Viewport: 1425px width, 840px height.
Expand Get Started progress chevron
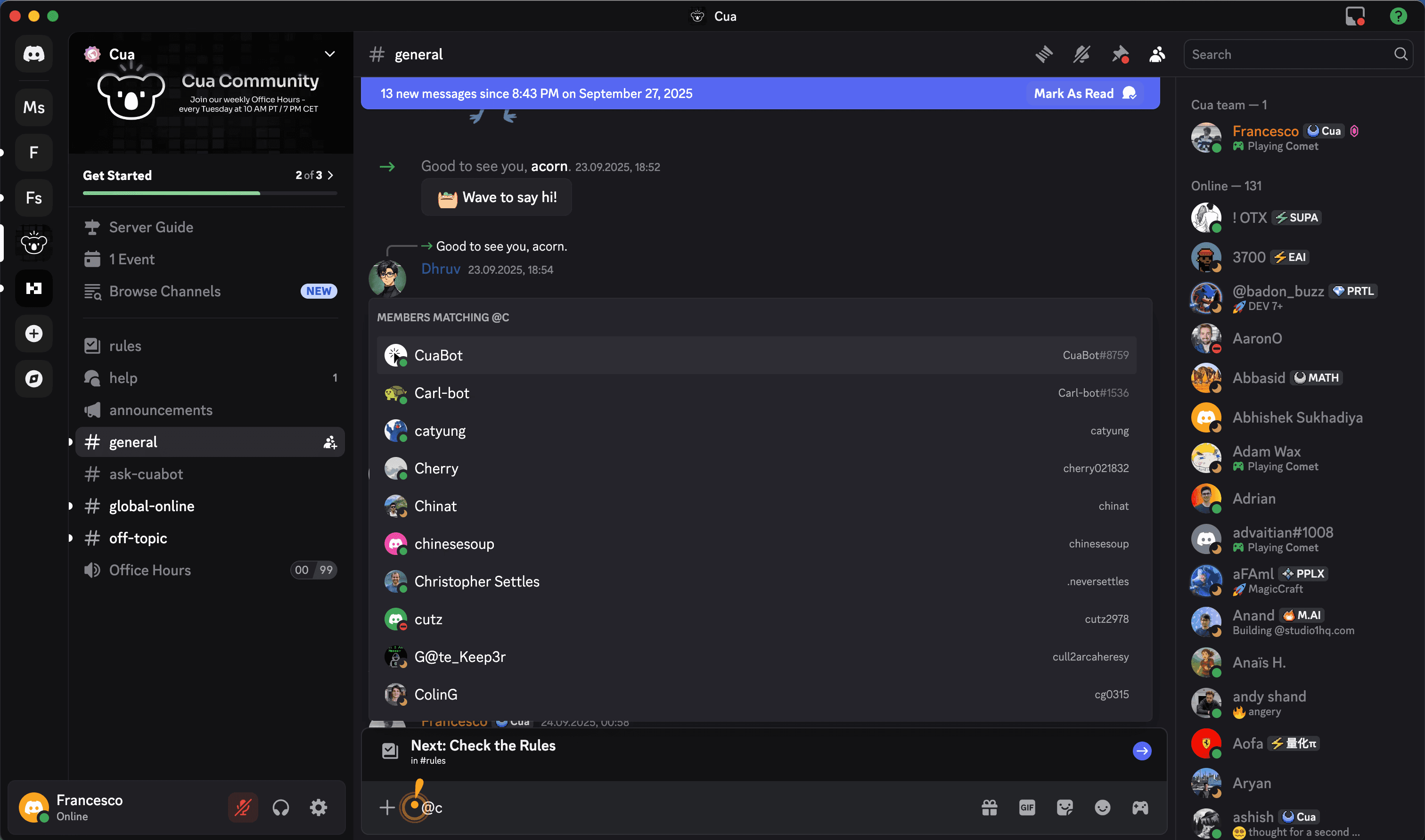pos(331,175)
